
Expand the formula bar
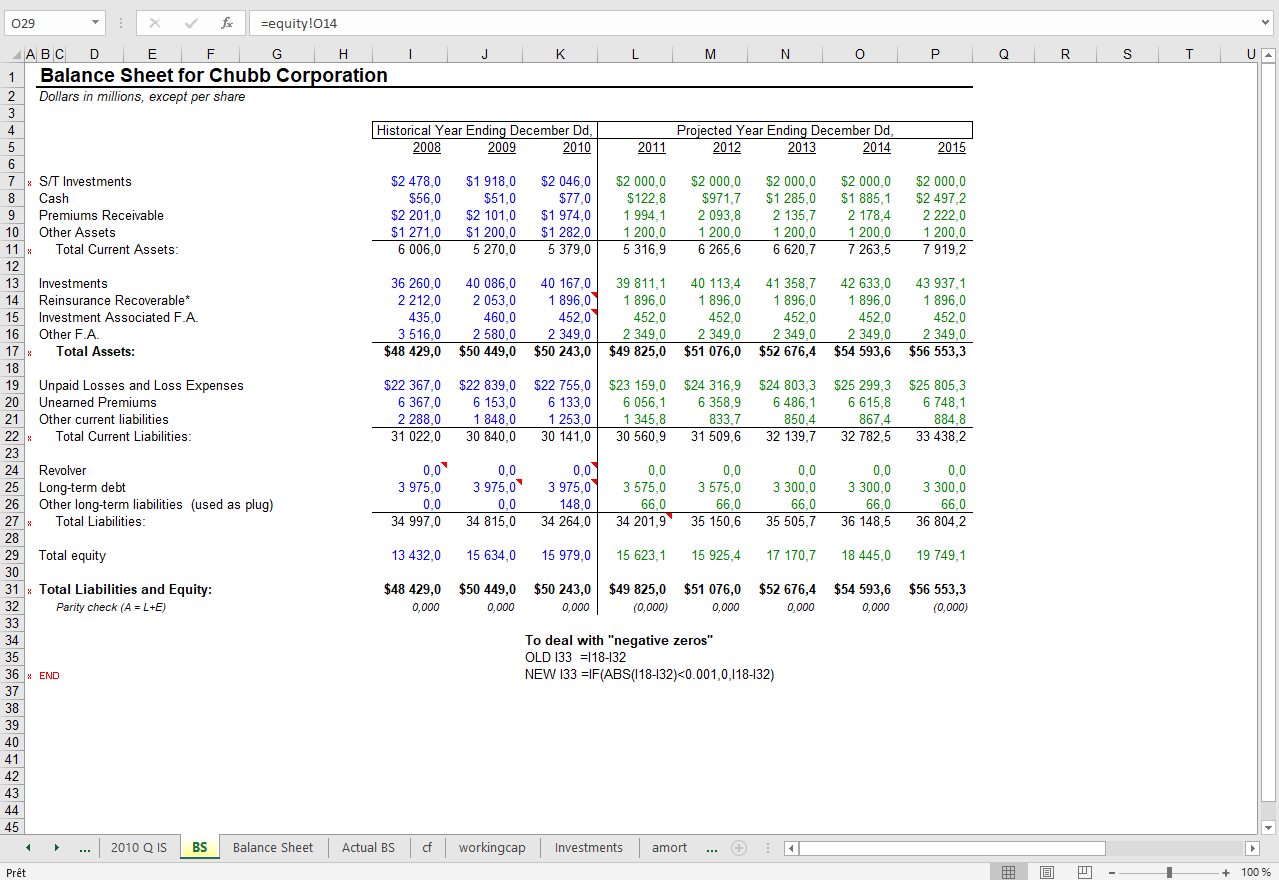1267,22
